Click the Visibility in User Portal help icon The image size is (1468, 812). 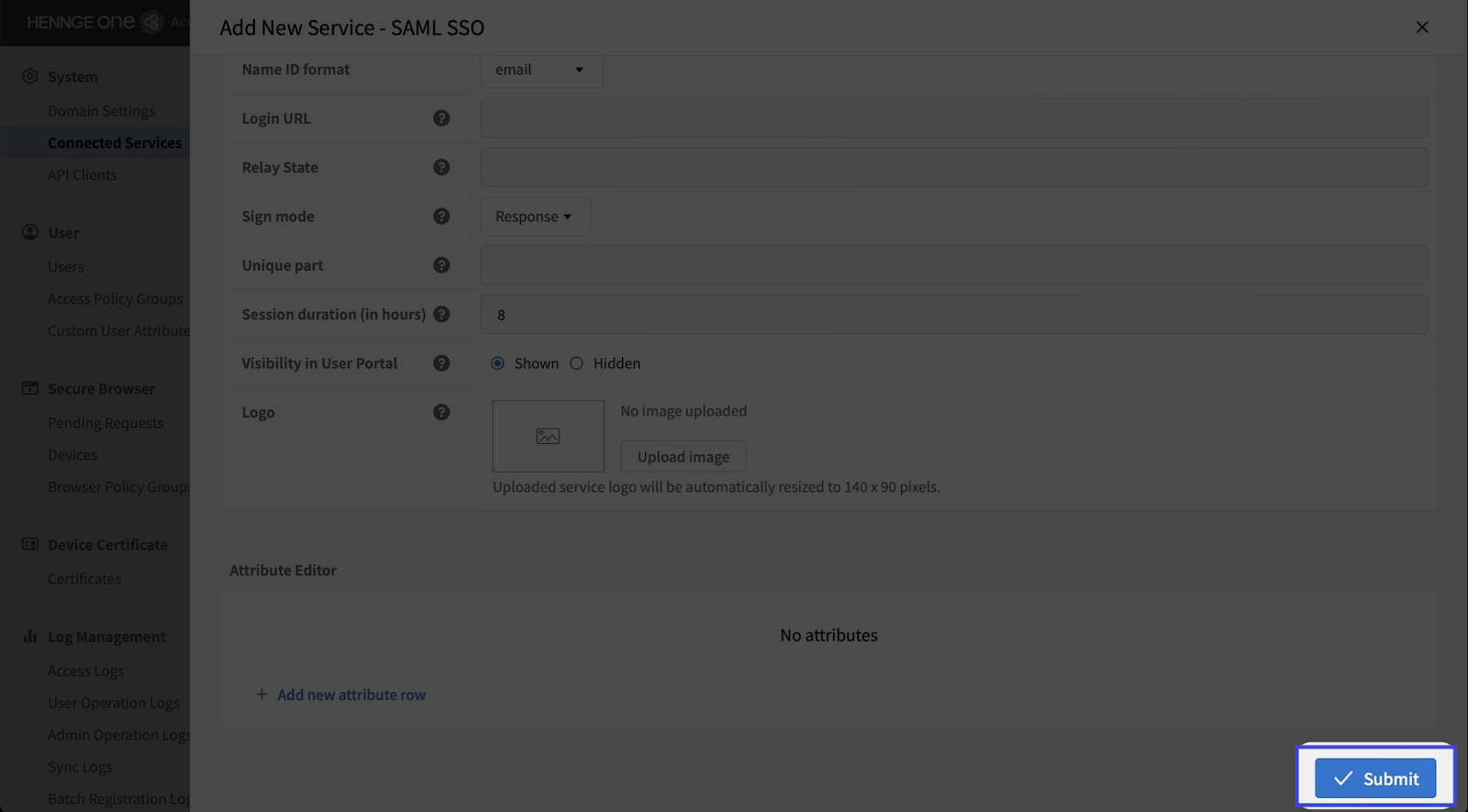coord(441,363)
